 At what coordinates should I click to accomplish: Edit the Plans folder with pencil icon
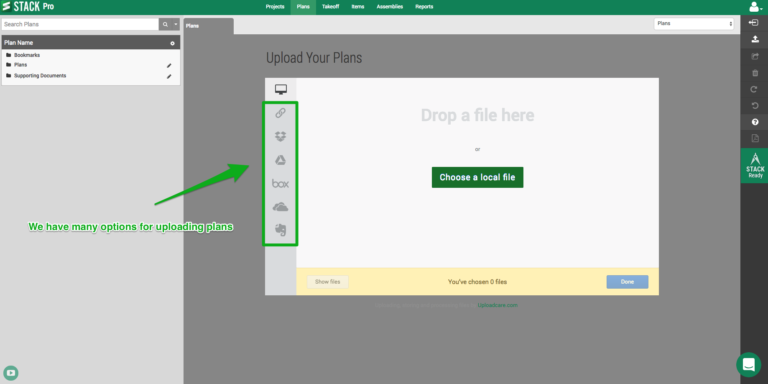click(169, 65)
